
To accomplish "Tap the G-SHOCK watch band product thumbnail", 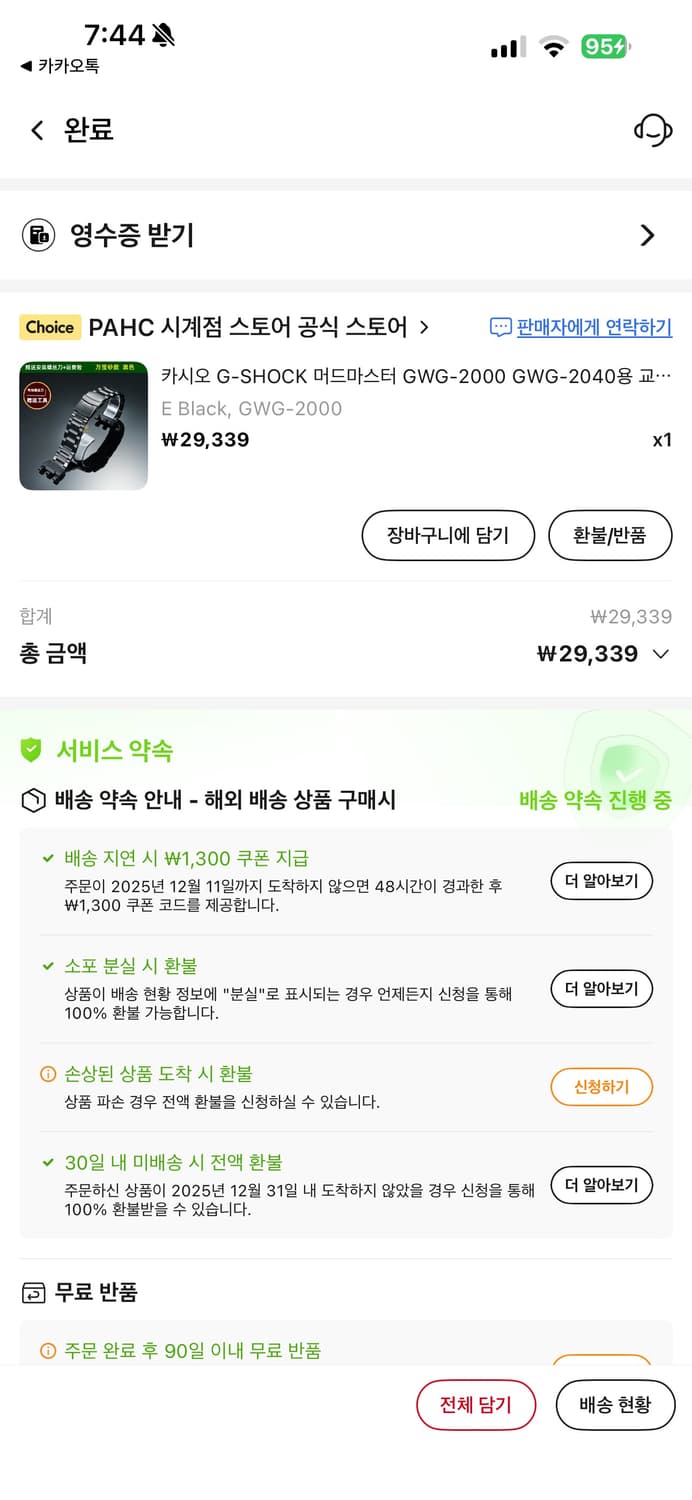I will (x=83, y=425).
